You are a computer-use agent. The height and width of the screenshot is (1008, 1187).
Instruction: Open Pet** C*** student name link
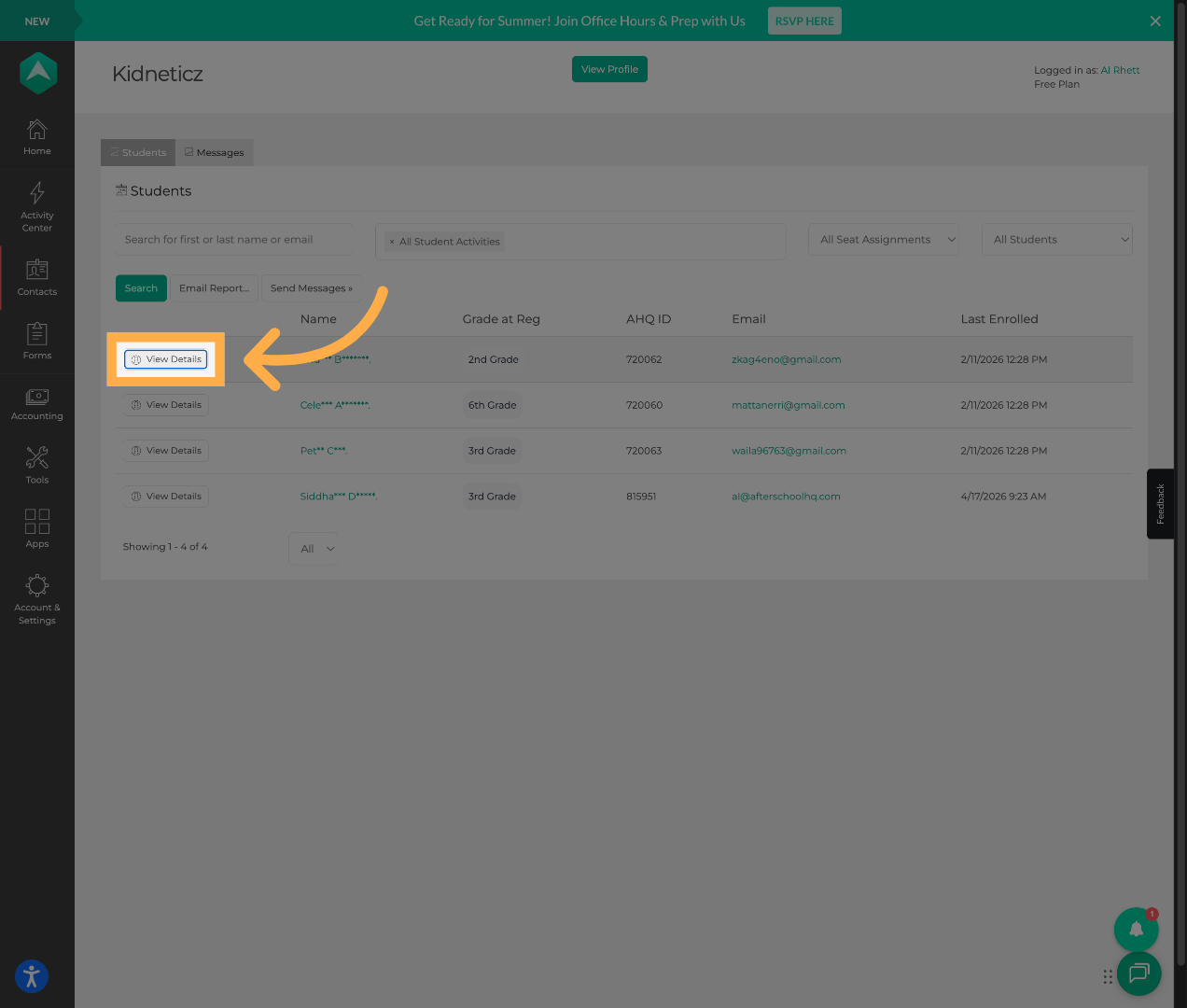pos(323,451)
